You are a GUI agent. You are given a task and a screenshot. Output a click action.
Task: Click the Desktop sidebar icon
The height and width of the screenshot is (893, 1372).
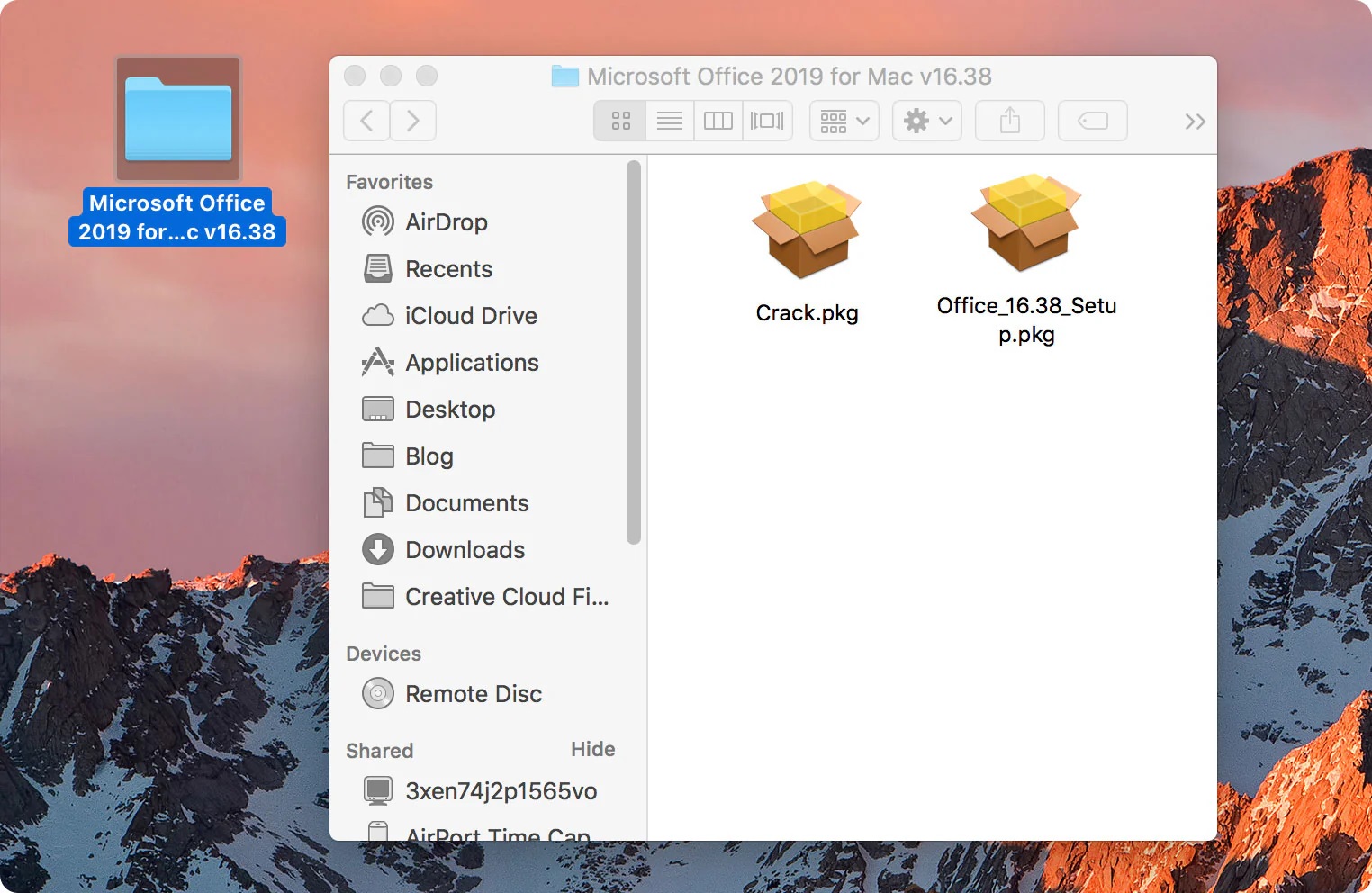click(x=378, y=409)
